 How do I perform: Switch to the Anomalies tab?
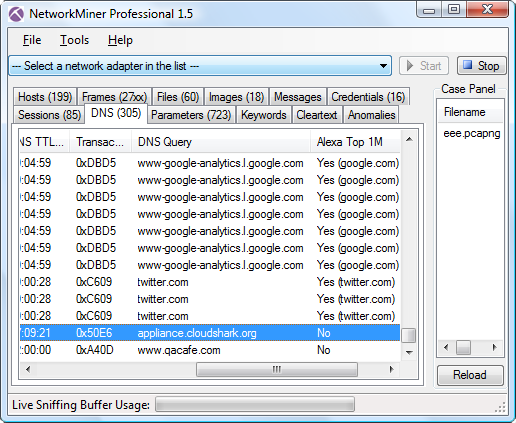371,115
